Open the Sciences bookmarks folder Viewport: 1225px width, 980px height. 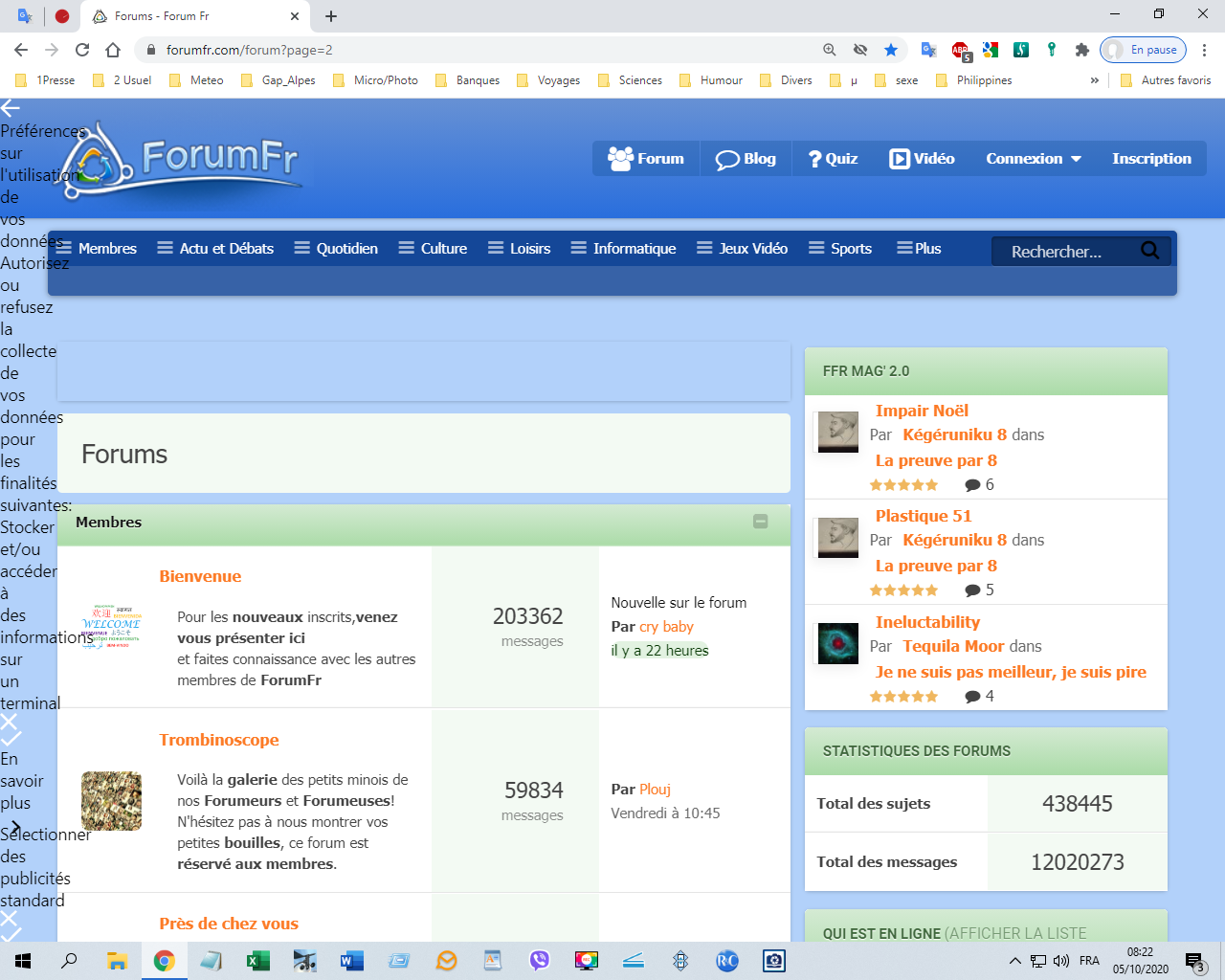pos(630,80)
